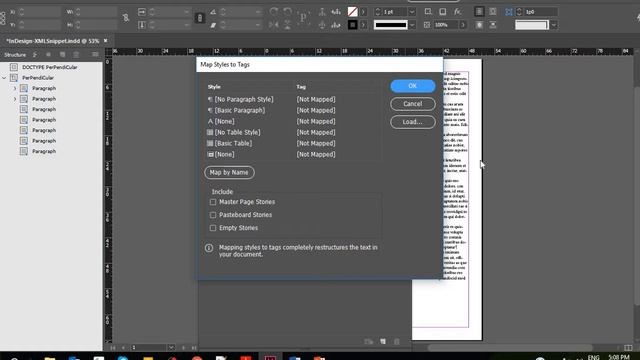Expand the second Paragraph element
This screenshot has width=640, height=360.
tap(15, 99)
